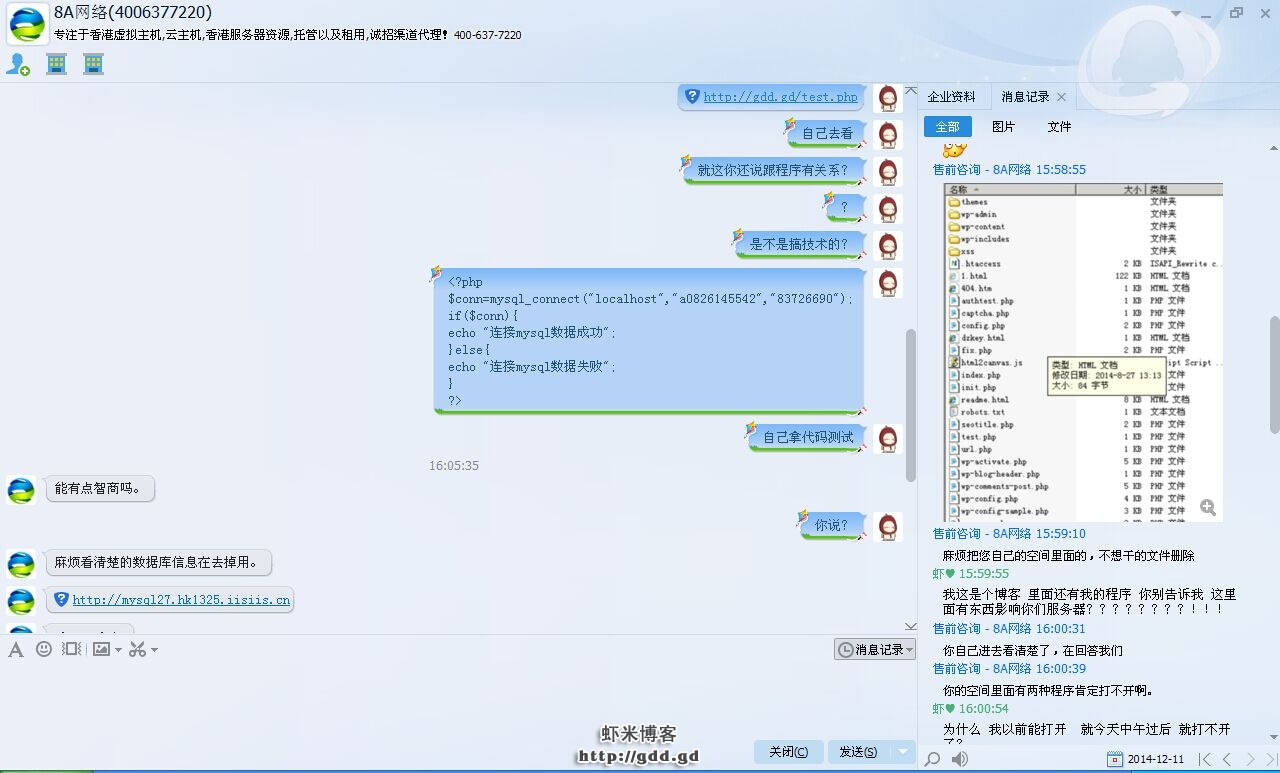Click the window shake icon in input toolbar

click(x=71, y=650)
